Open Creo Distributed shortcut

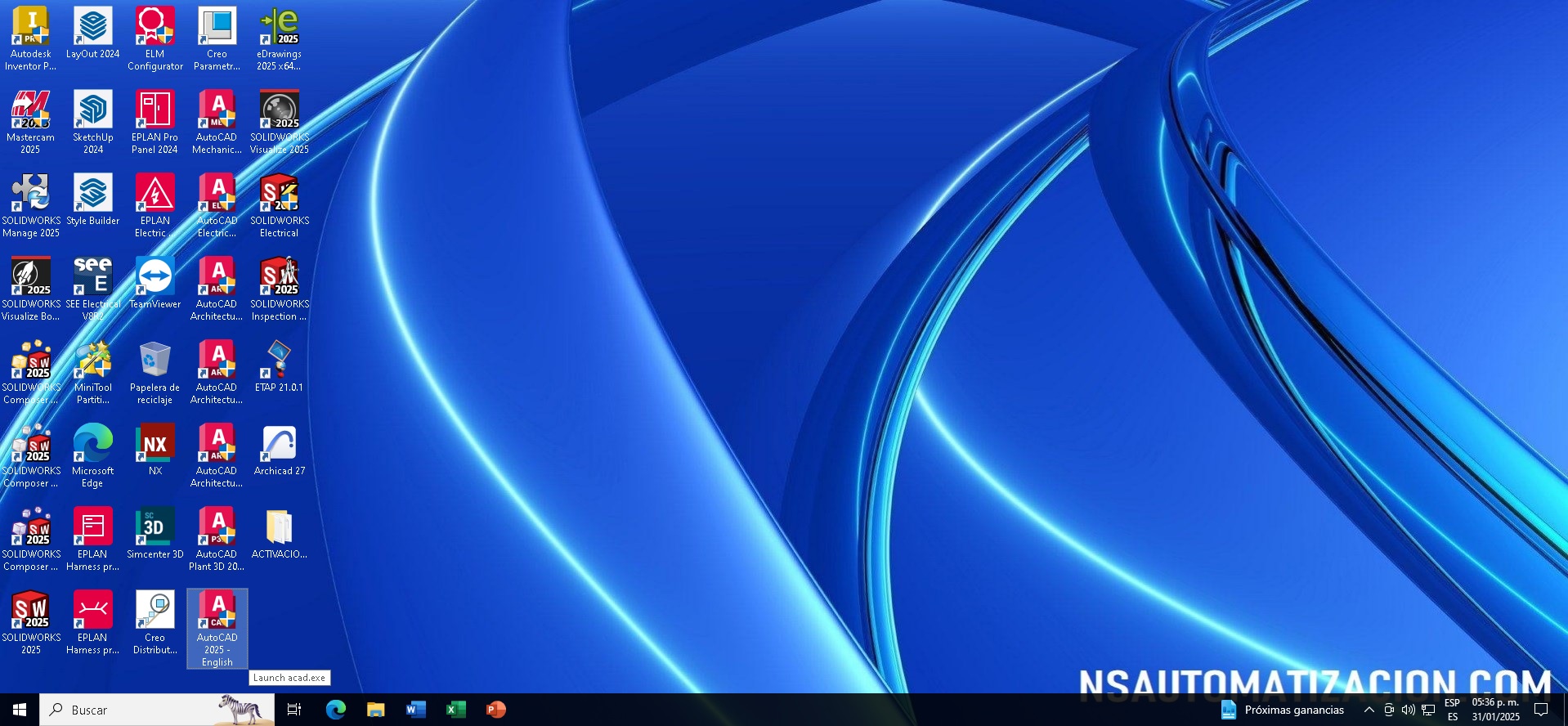click(x=155, y=622)
